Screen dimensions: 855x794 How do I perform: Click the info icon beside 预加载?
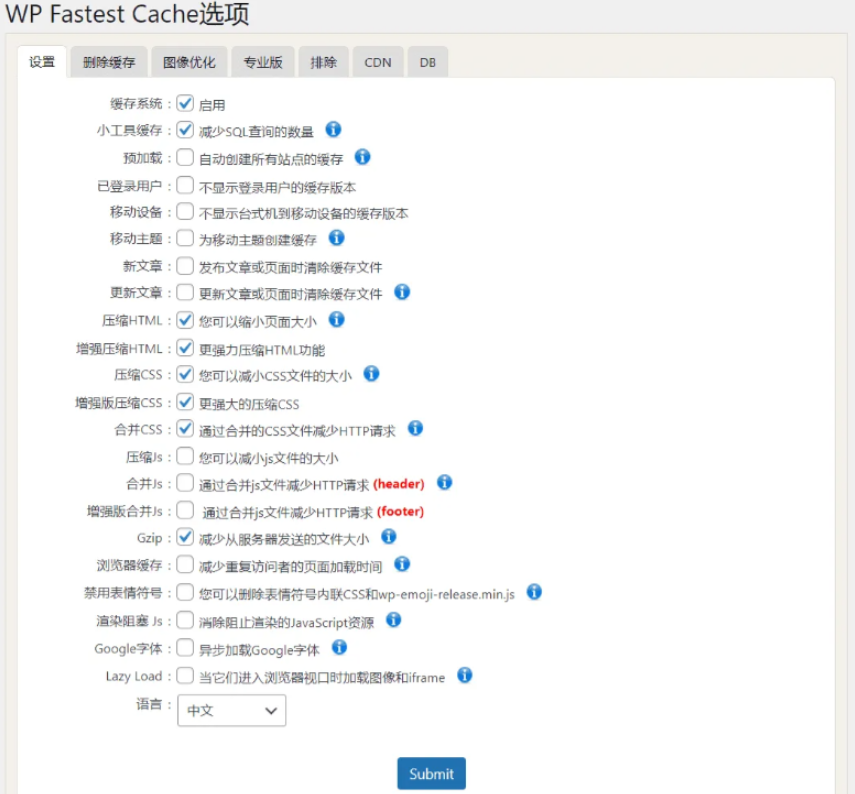point(362,157)
